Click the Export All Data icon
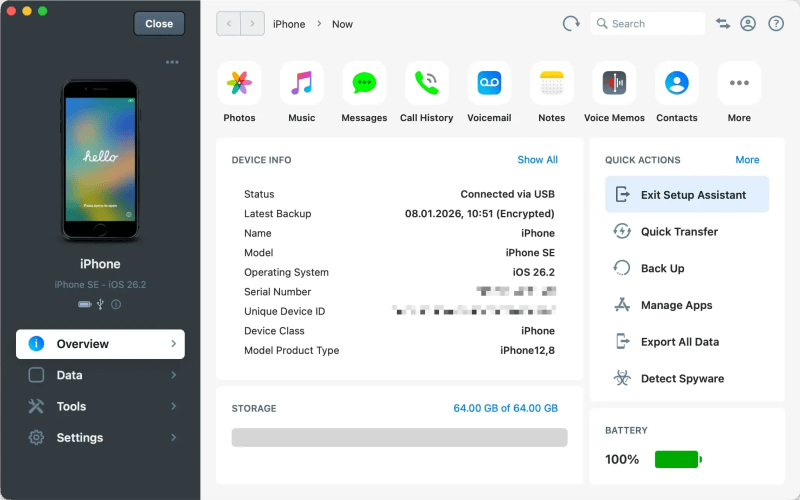The height and width of the screenshot is (500, 800). pos(622,342)
